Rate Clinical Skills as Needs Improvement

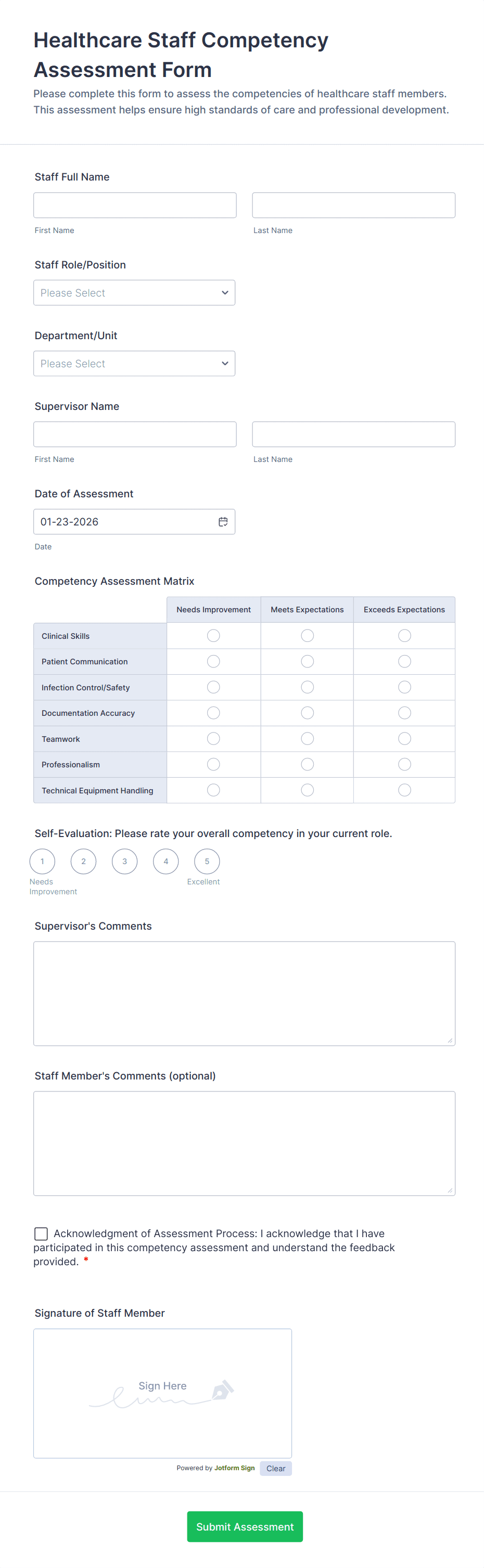pyautogui.click(x=213, y=636)
